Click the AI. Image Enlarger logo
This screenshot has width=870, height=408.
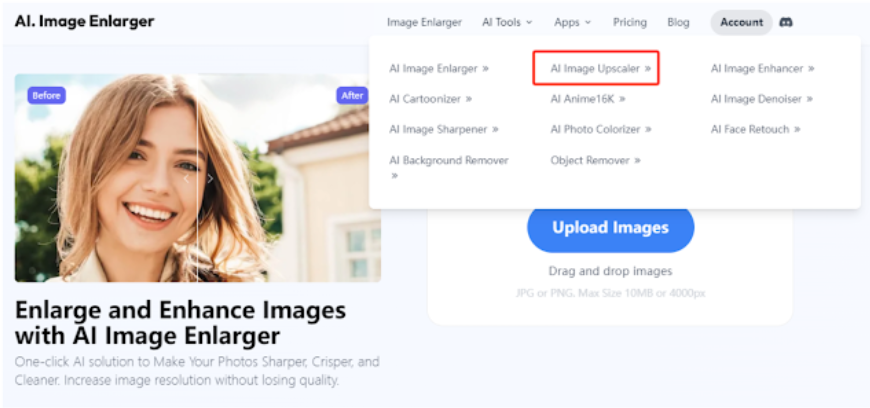(84, 22)
